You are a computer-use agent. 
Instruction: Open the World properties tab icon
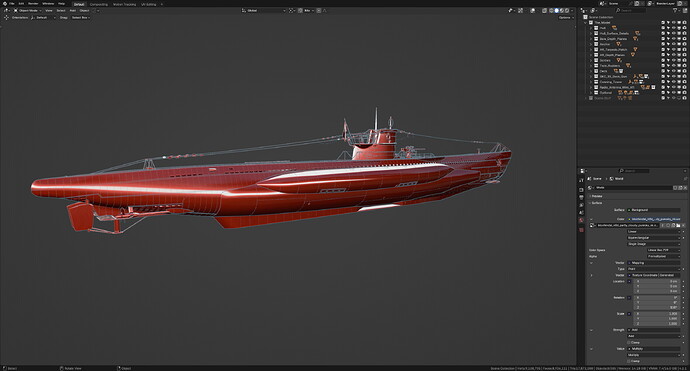click(x=581, y=220)
